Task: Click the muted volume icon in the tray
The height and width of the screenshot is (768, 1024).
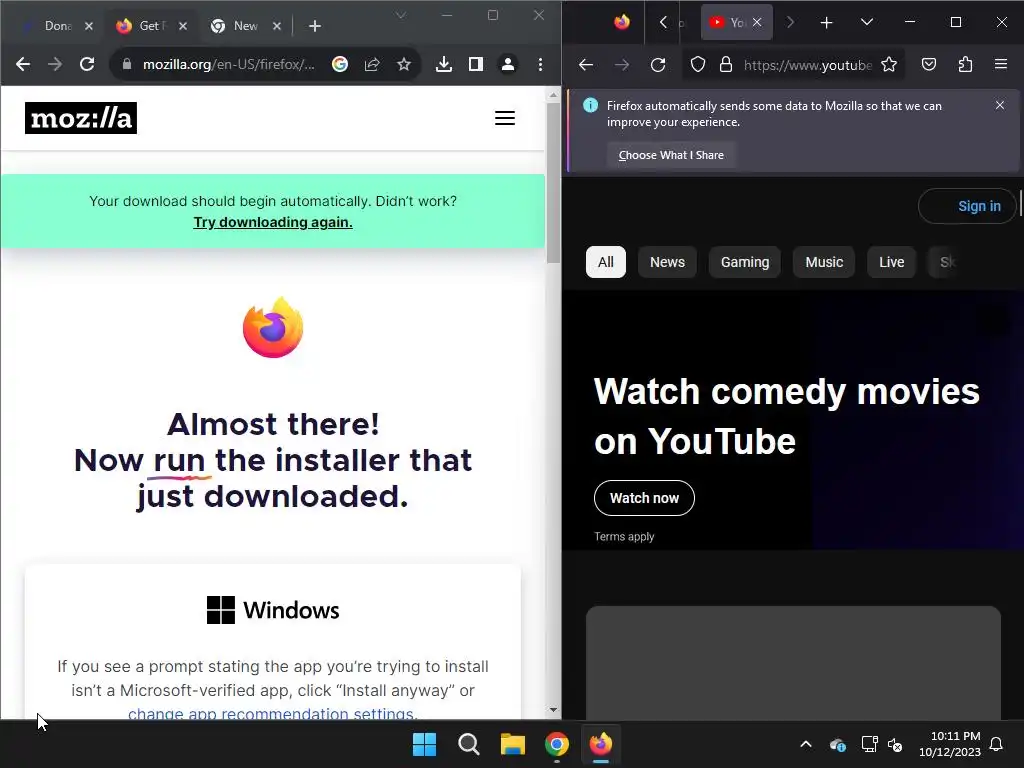Action: (895, 744)
